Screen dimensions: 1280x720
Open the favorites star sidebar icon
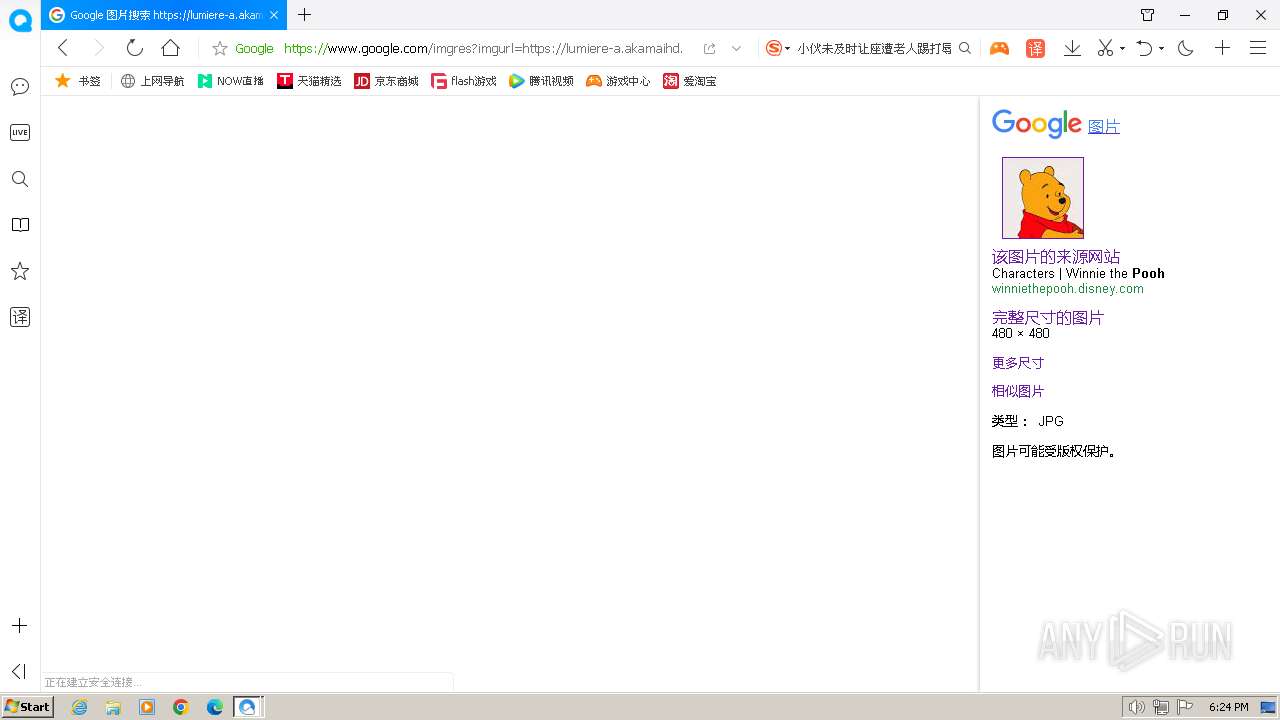tap(20, 271)
